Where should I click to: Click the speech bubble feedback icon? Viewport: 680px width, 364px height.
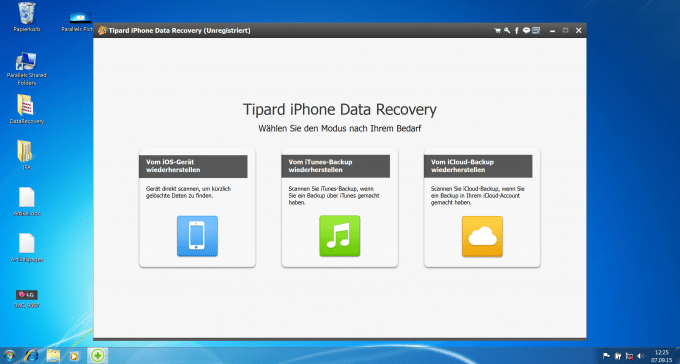point(526,30)
